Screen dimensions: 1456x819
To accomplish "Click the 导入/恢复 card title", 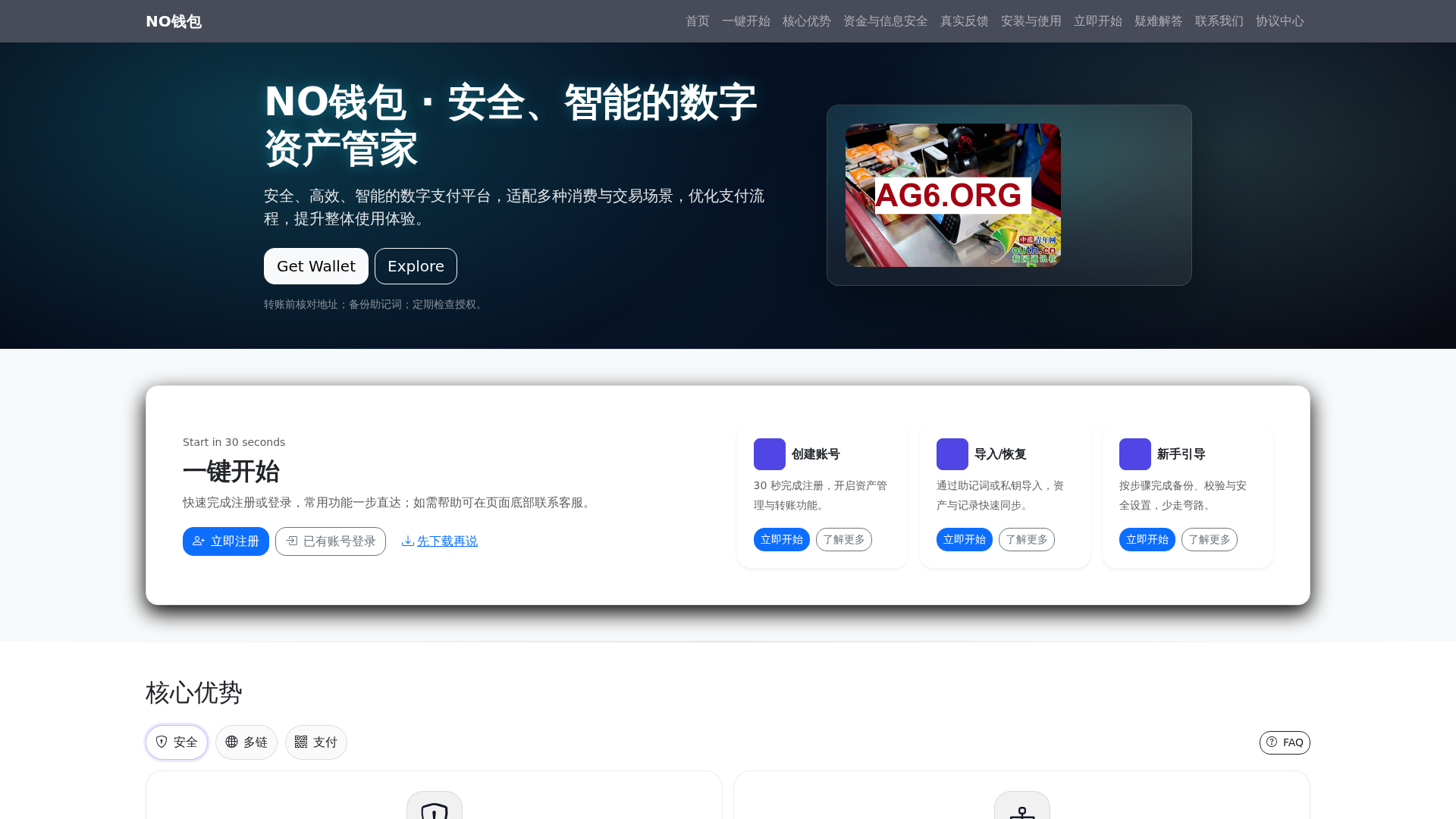I will point(1000,454).
